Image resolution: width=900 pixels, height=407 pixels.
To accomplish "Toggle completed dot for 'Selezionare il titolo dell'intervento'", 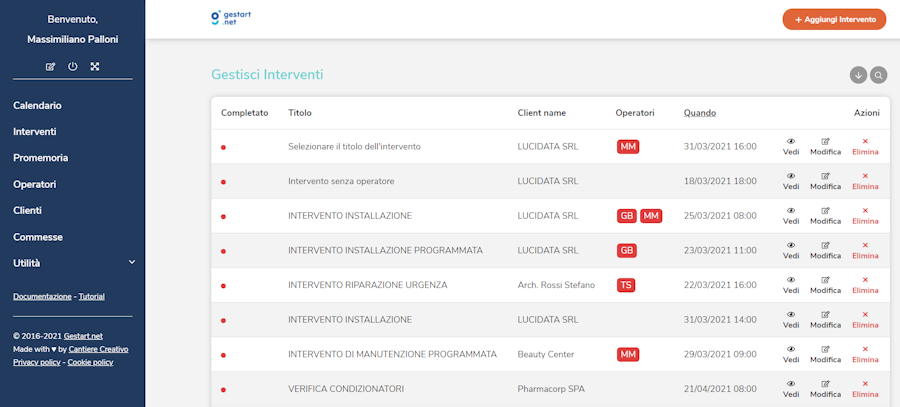I will coord(223,148).
